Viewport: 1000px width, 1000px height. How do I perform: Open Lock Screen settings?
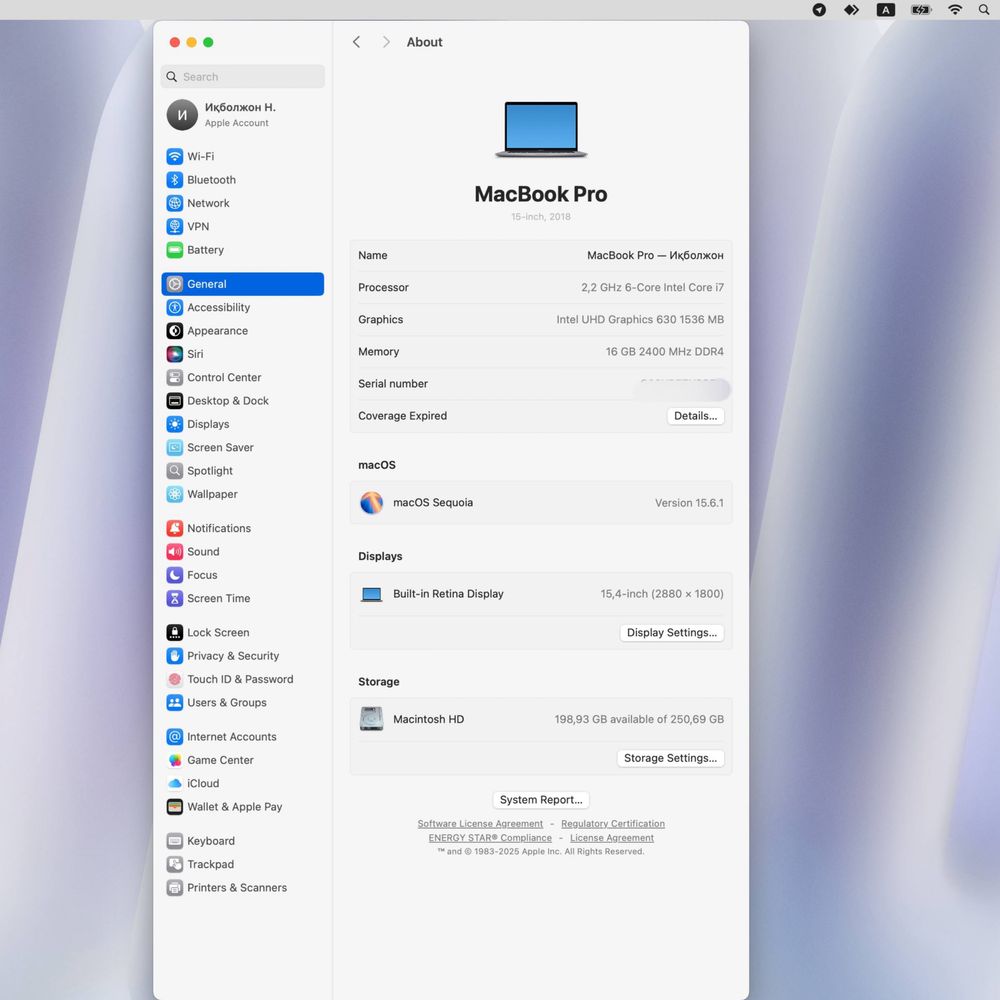(242, 633)
